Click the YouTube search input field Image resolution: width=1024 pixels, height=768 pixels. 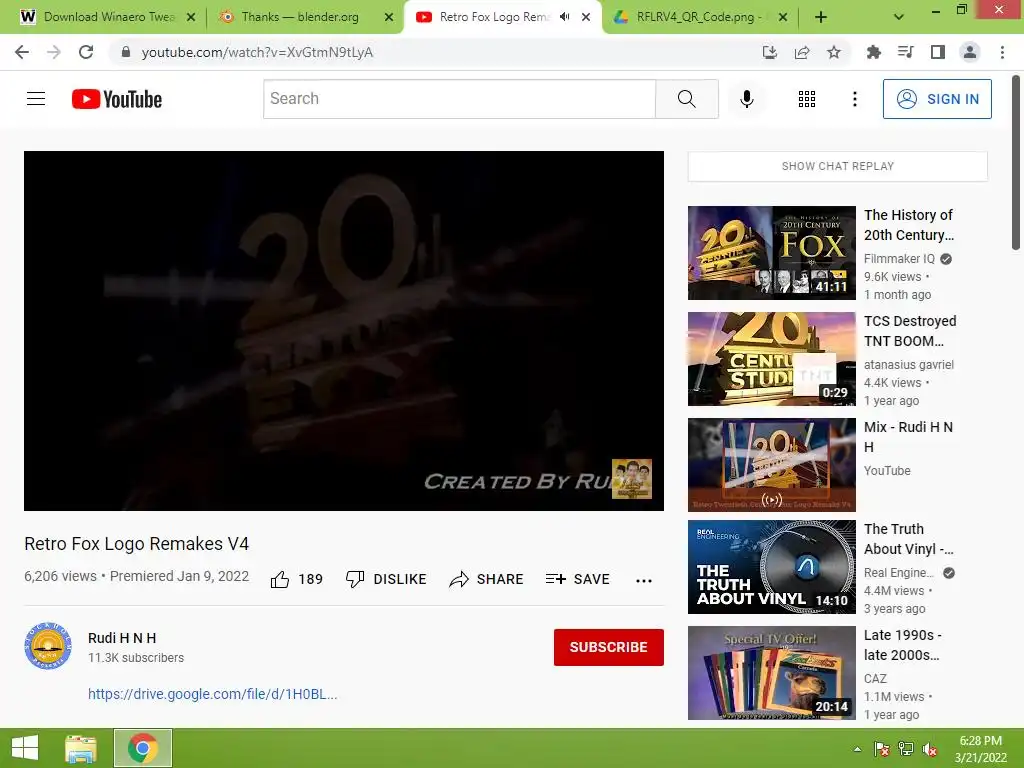coord(459,99)
